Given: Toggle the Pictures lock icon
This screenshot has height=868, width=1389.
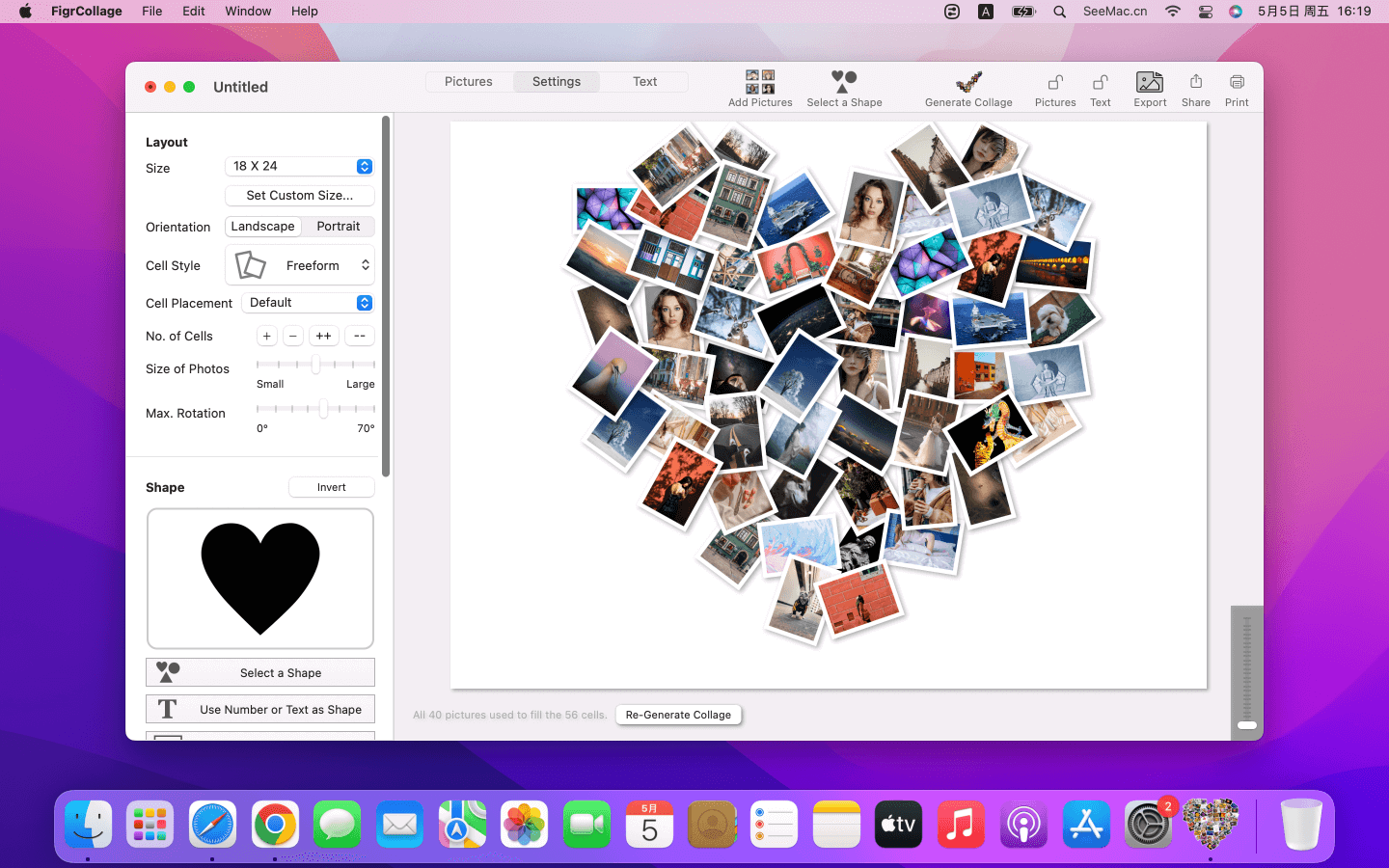Looking at the screenshot, I should (x=1055, y=83).
